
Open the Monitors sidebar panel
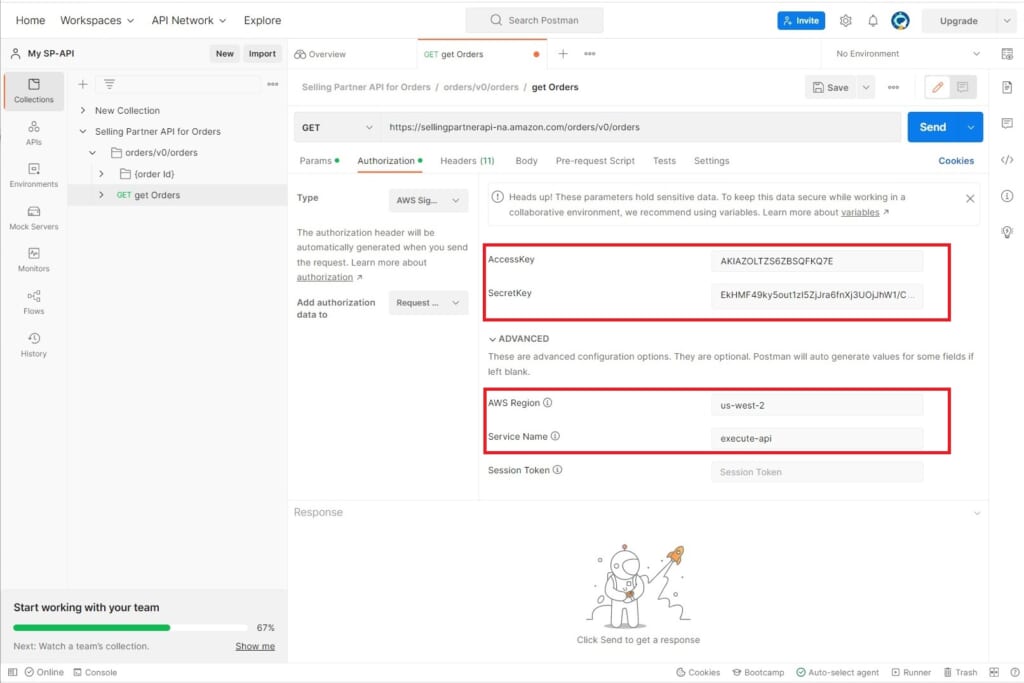pyautogui.click(x=34, y=259)
